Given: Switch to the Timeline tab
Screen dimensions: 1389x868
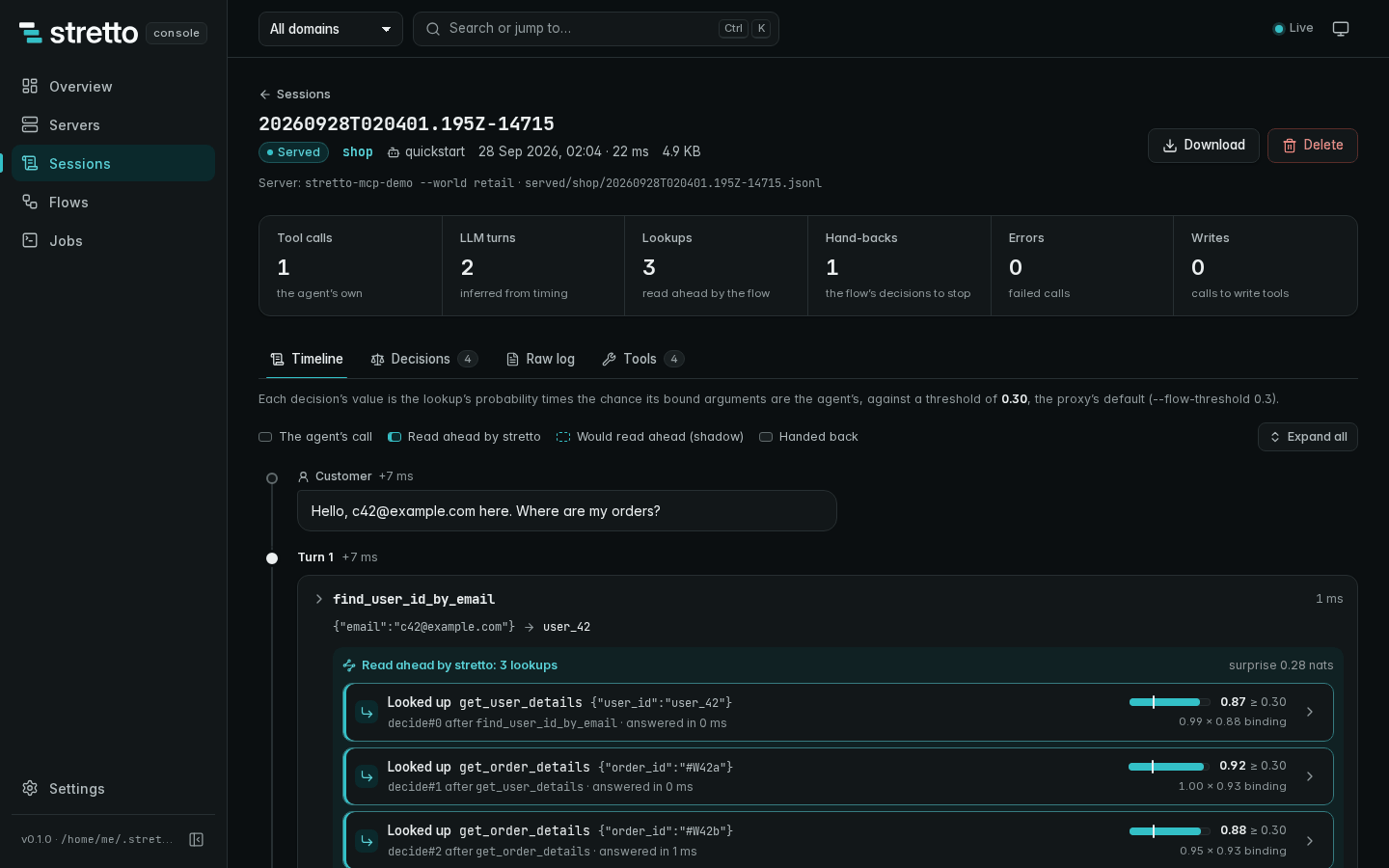Looking at the screenshot, I should pos(307,359).
